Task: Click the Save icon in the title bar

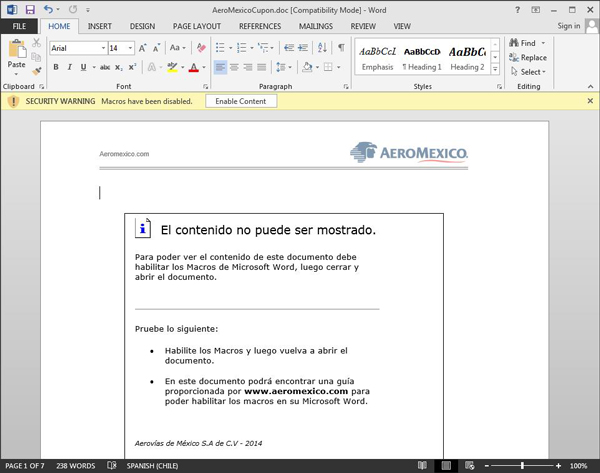Action: [x=30, y=10]
